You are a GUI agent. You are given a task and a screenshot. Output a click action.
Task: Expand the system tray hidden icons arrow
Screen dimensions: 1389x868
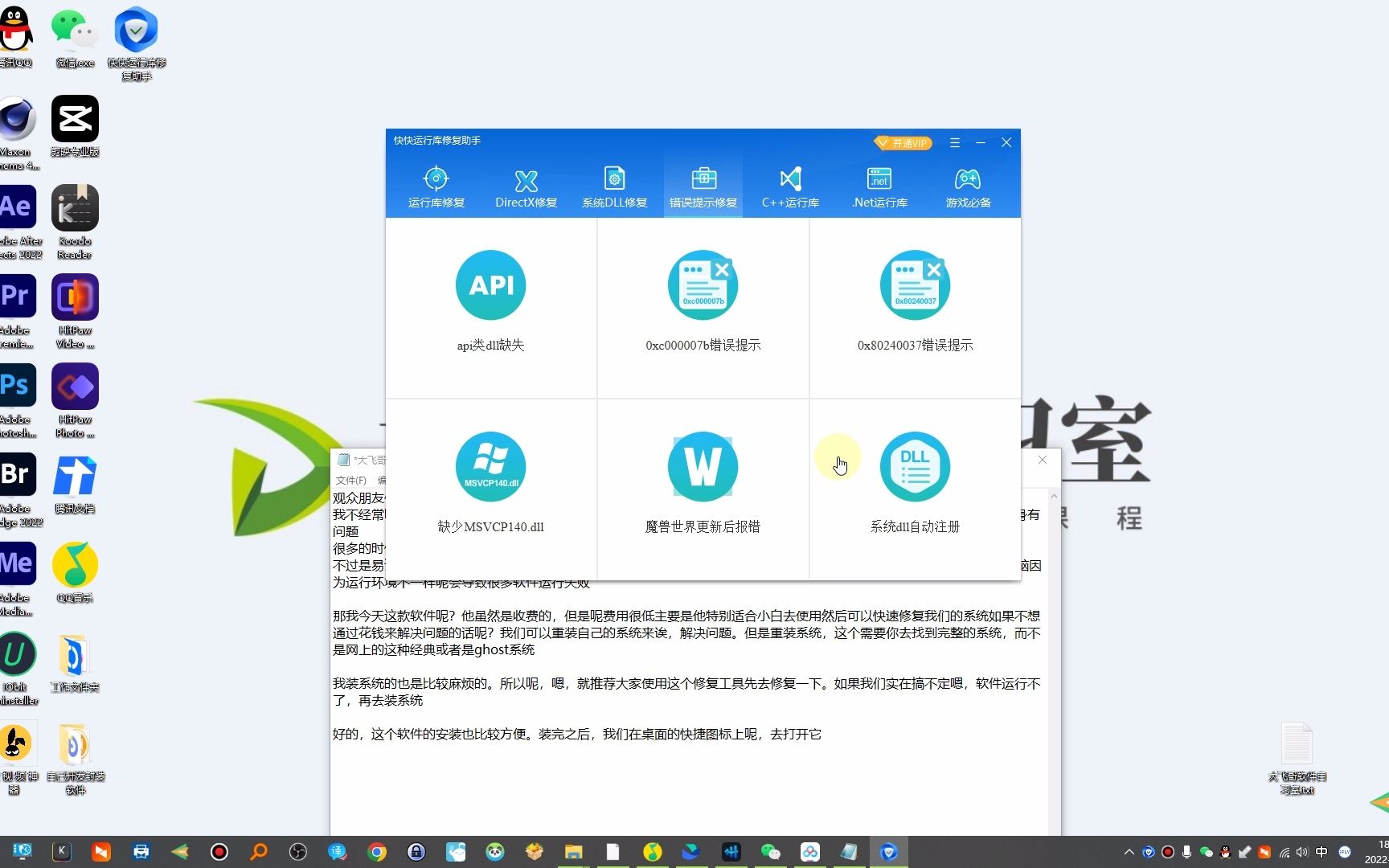(1129, 852)
